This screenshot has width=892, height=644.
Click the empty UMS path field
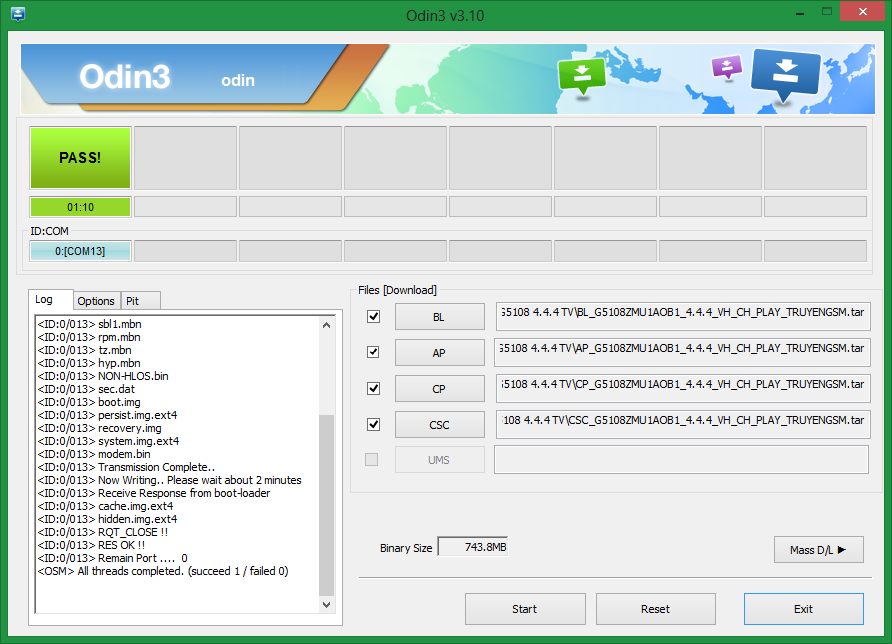tap(682, 460)
